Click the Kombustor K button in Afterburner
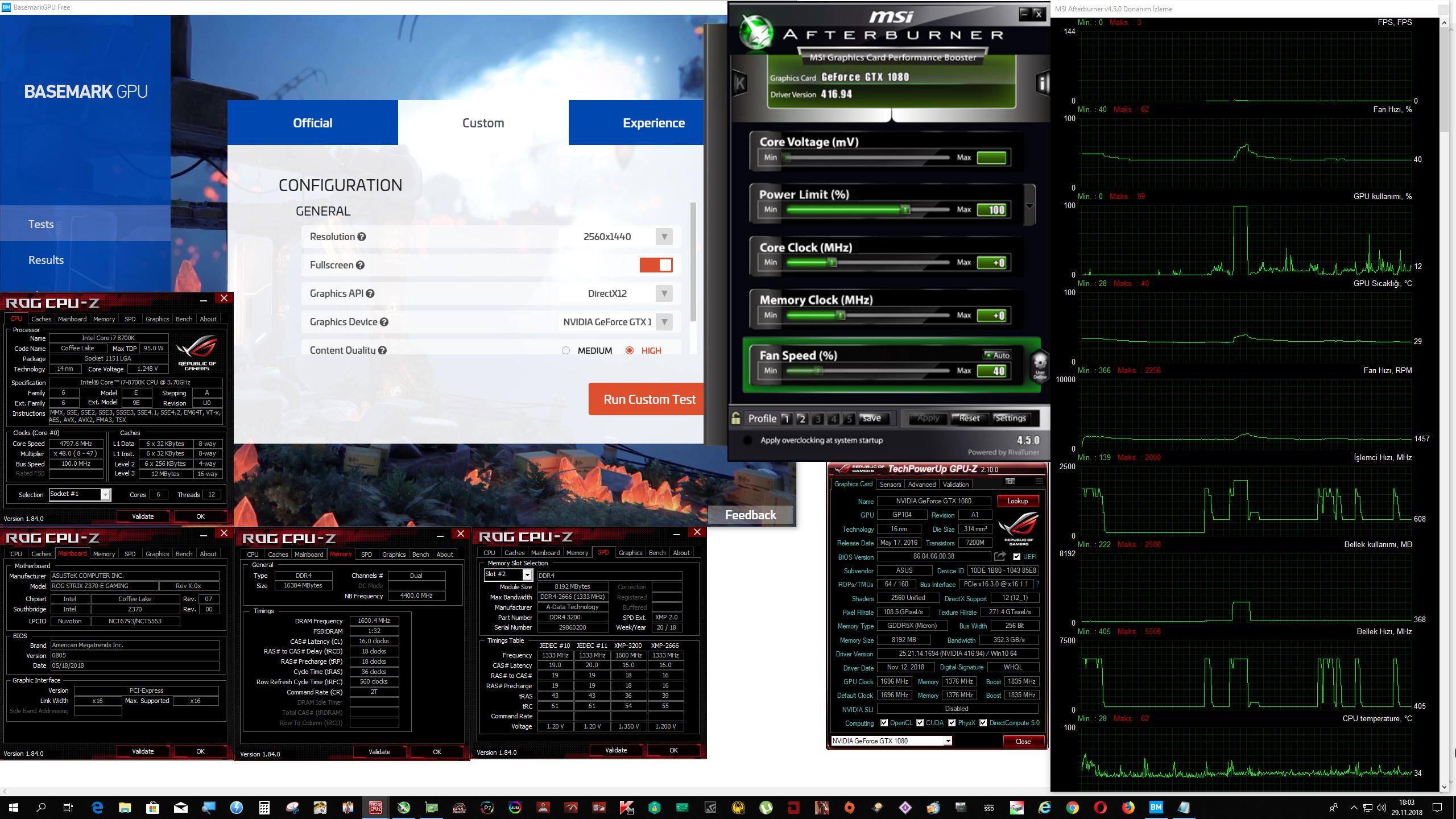The height and width of the screenshot is (819, 1456). coord(739,84)
